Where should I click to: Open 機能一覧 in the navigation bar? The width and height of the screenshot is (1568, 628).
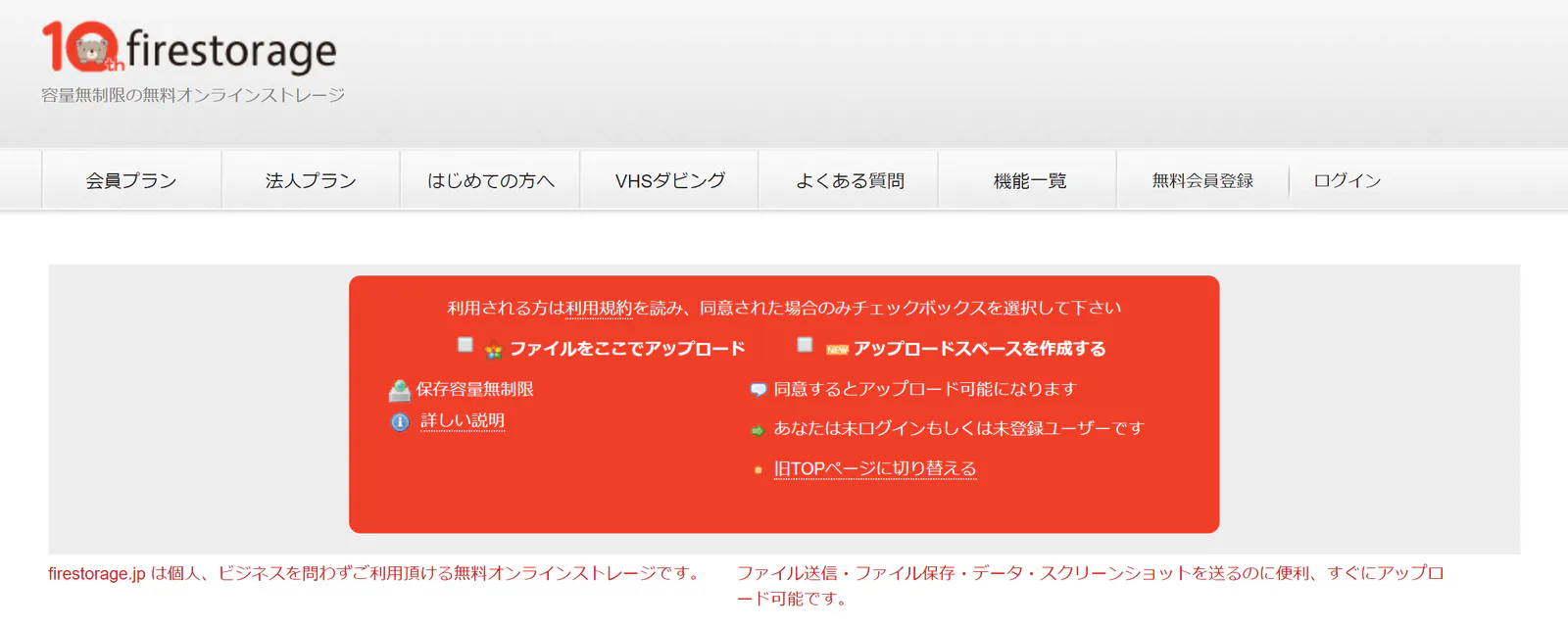tap(1029, 180)
